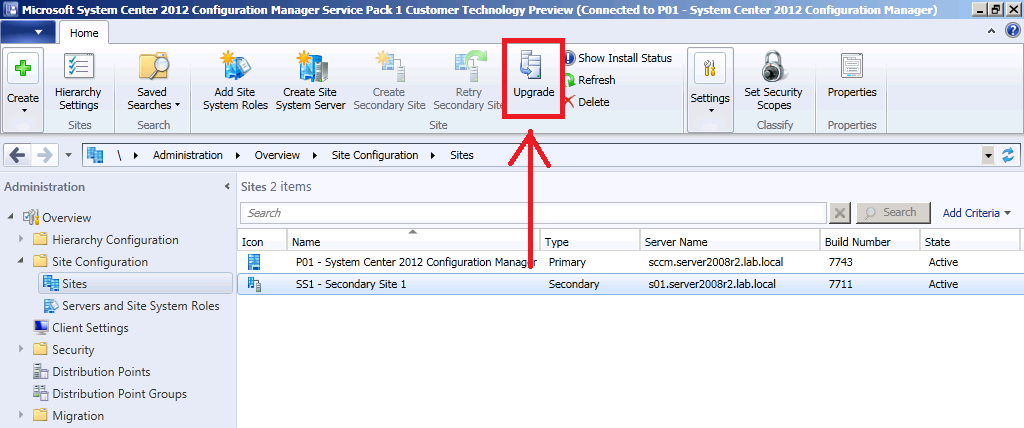The image size is (1024, 428).
Task: Click in the Sites search field
Action: coord(534,213)
